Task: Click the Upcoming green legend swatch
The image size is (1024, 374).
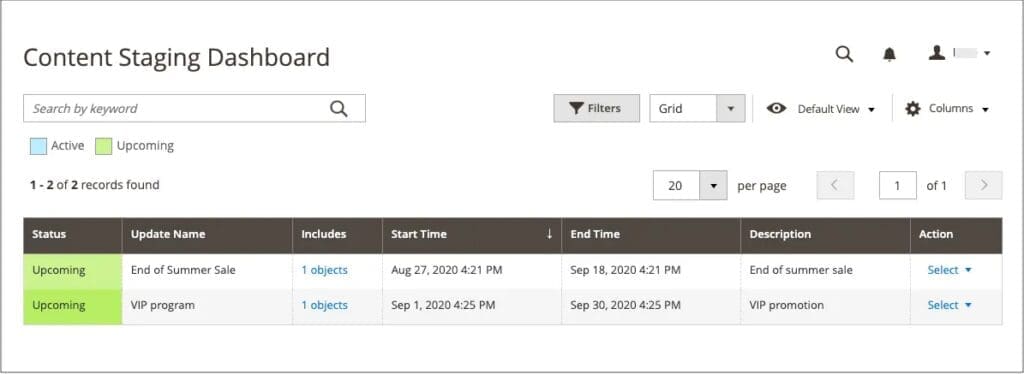Action: 104,146
